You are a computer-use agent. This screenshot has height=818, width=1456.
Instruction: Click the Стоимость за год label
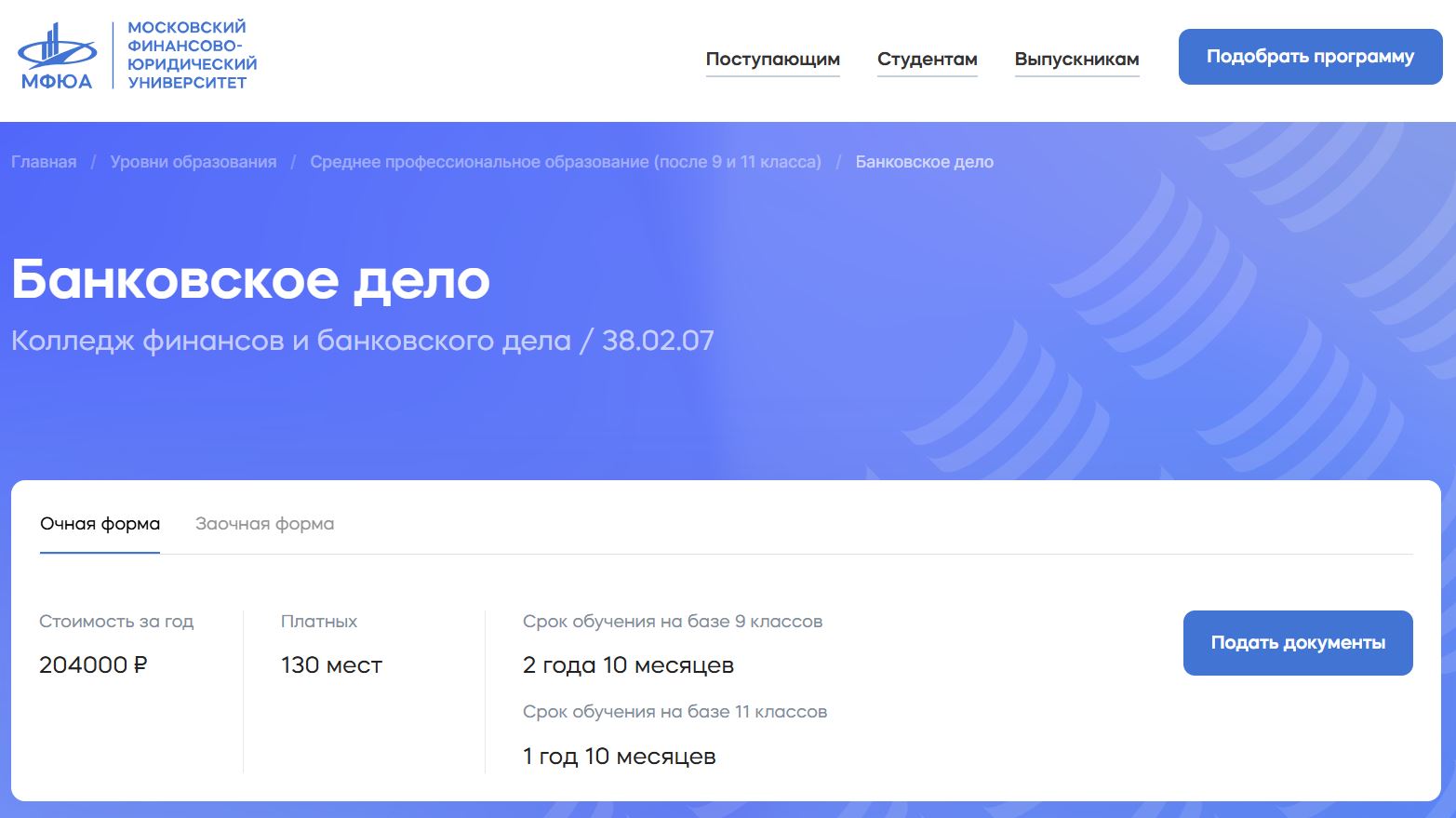[x=116, y=622]
